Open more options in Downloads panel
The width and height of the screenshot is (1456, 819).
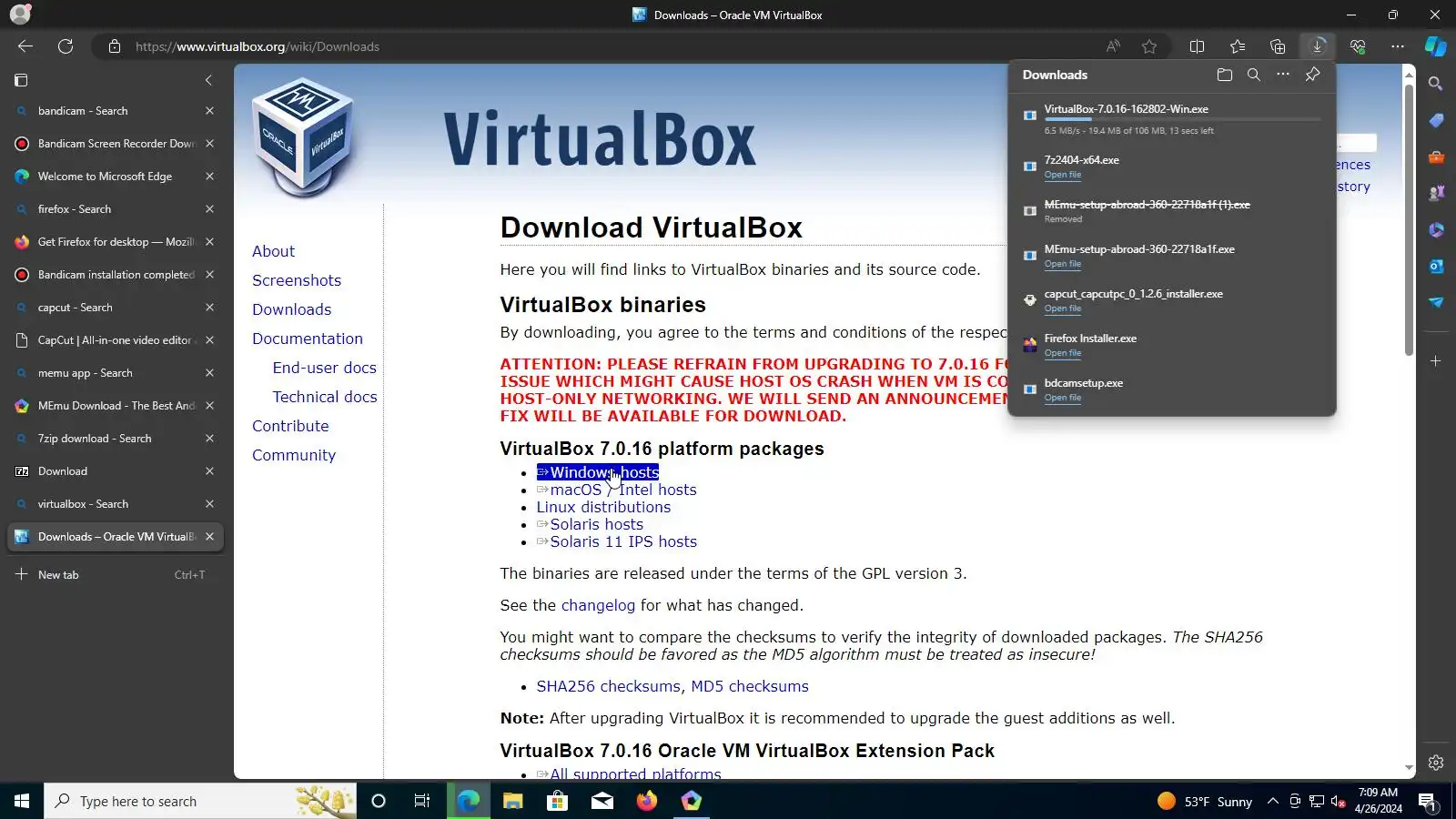pos(1283,75)
